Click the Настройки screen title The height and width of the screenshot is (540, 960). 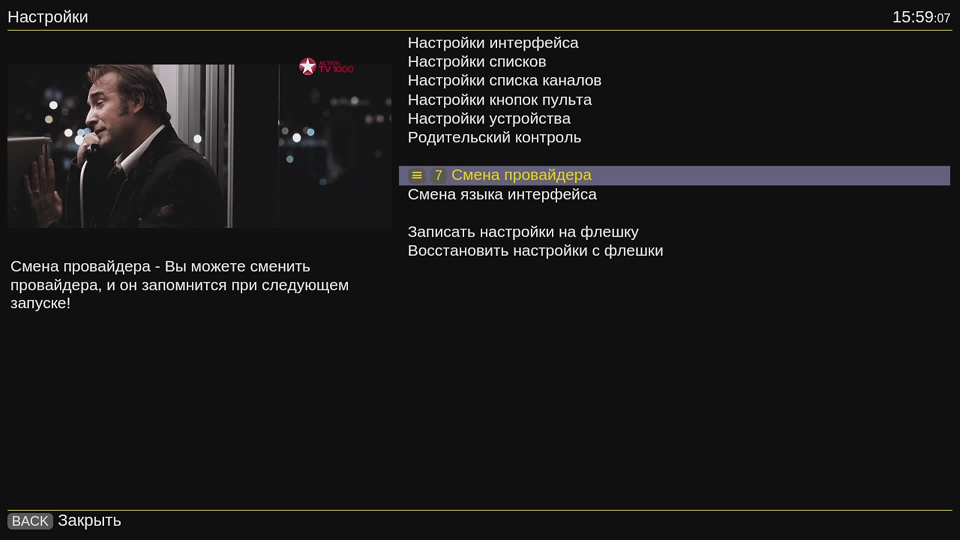48,17
